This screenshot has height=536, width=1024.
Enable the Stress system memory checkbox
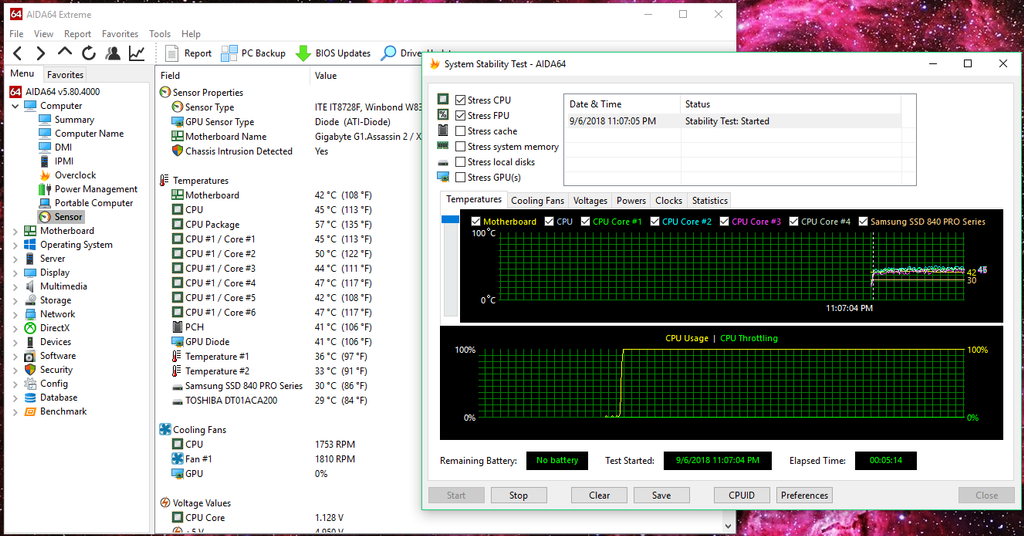coord(460,147)
